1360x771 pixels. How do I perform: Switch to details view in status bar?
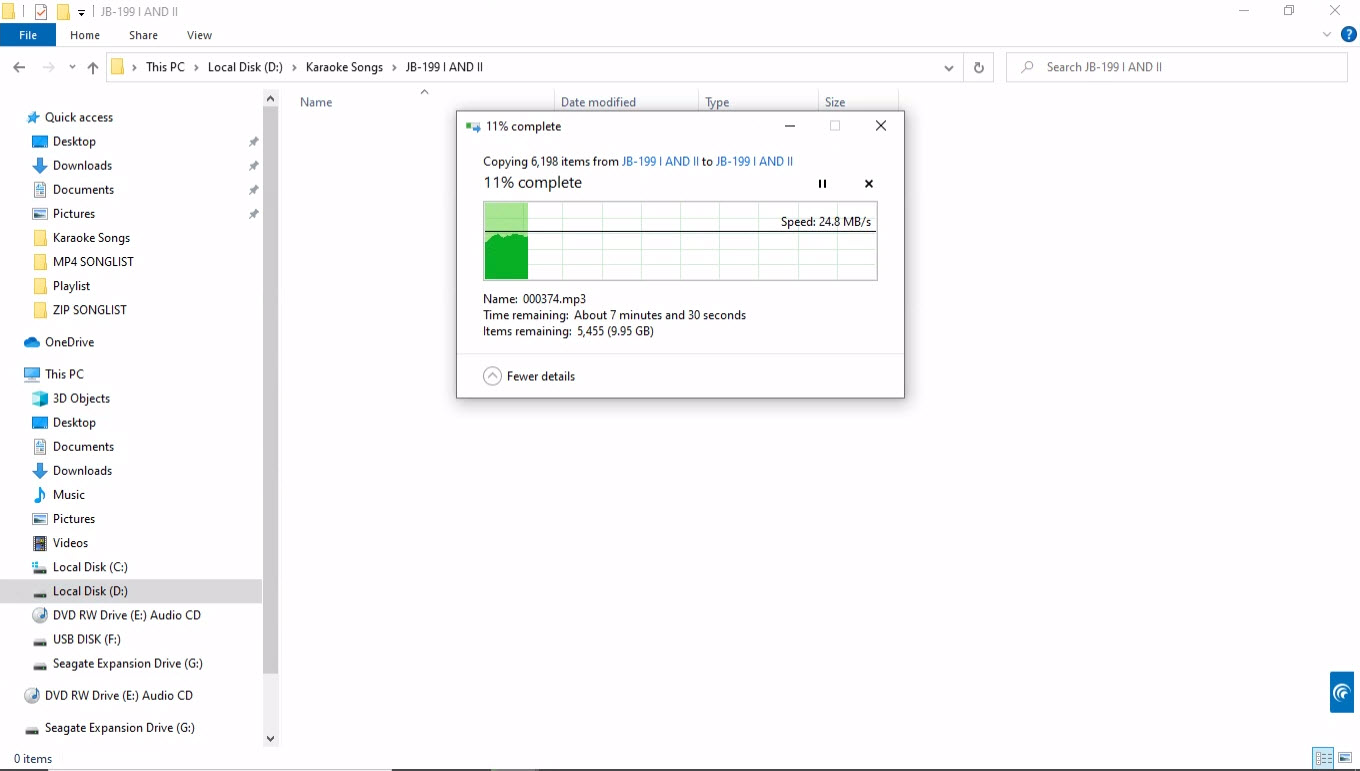point(1323,758)
